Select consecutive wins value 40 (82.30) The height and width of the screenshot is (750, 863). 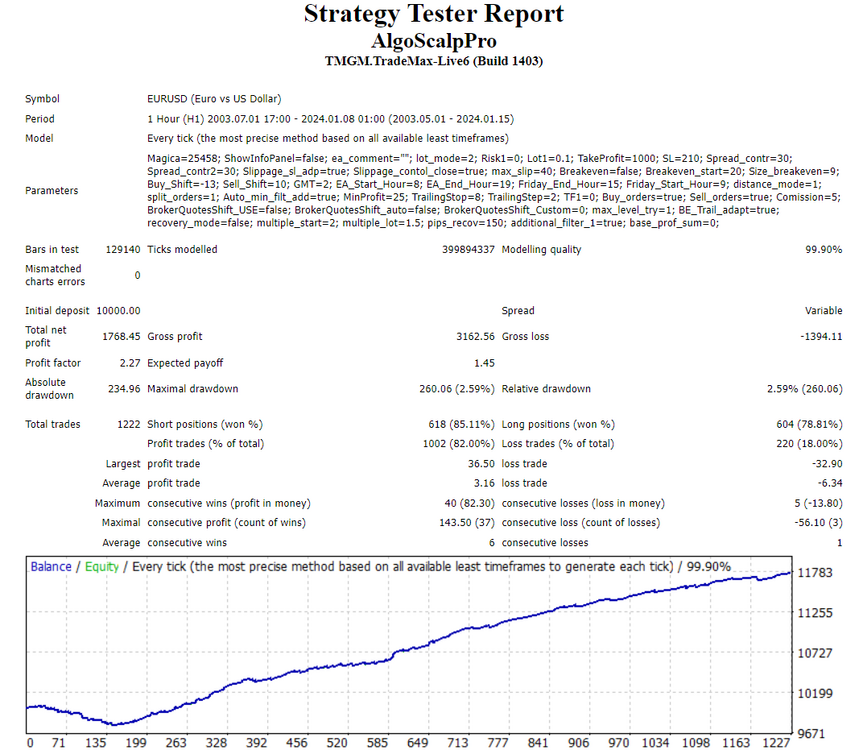(x=469, y=503)
